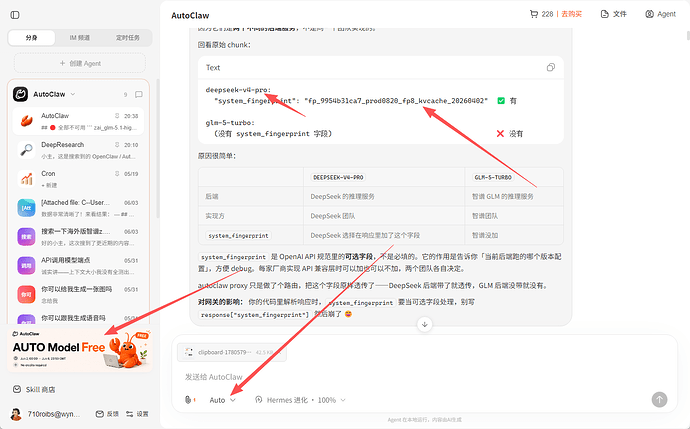Switch to the 分身 tab
Screen dimensions: 690x429
pyautogui.click(x=32, y=38)
